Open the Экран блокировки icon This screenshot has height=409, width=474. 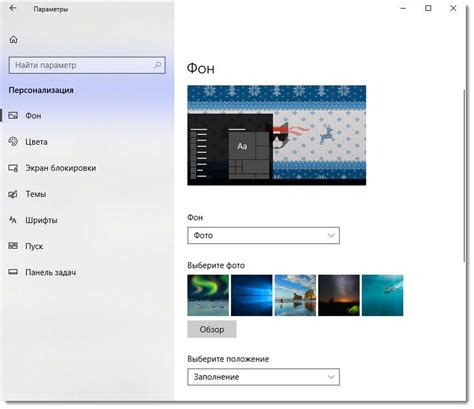point(13,168)
